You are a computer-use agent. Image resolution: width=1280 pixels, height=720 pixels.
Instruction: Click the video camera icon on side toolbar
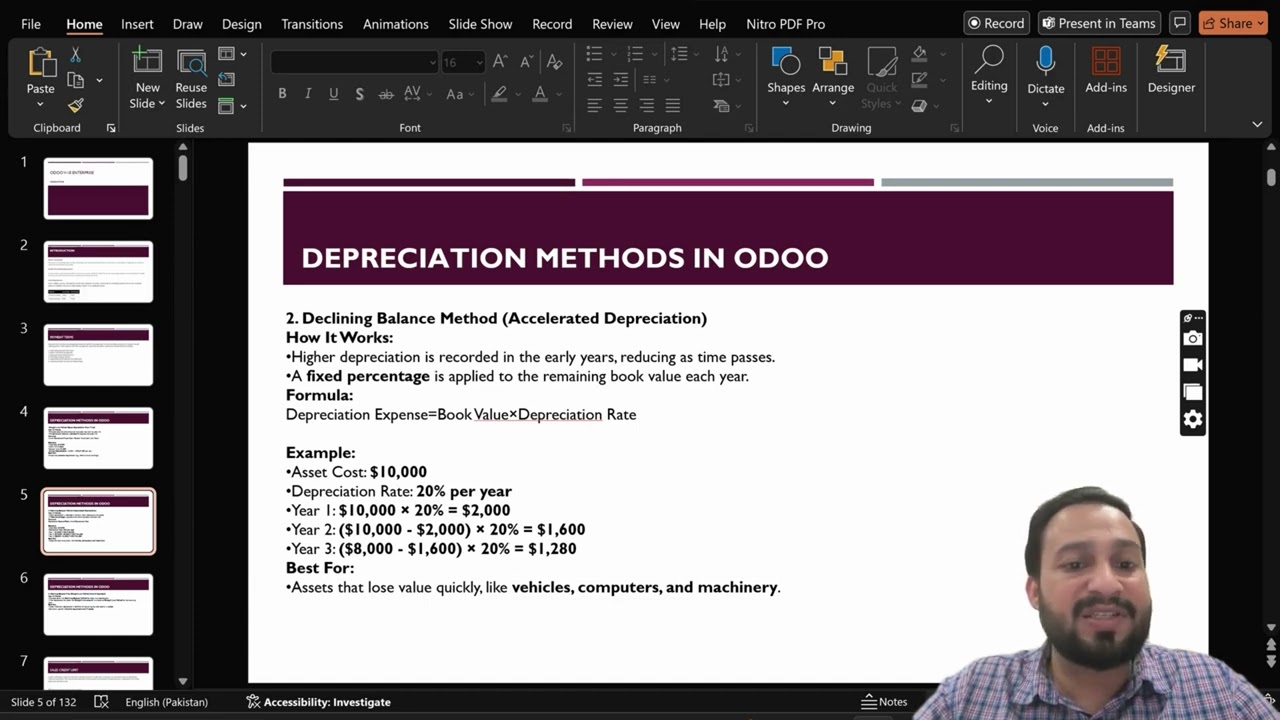(x=1192, y=366)
